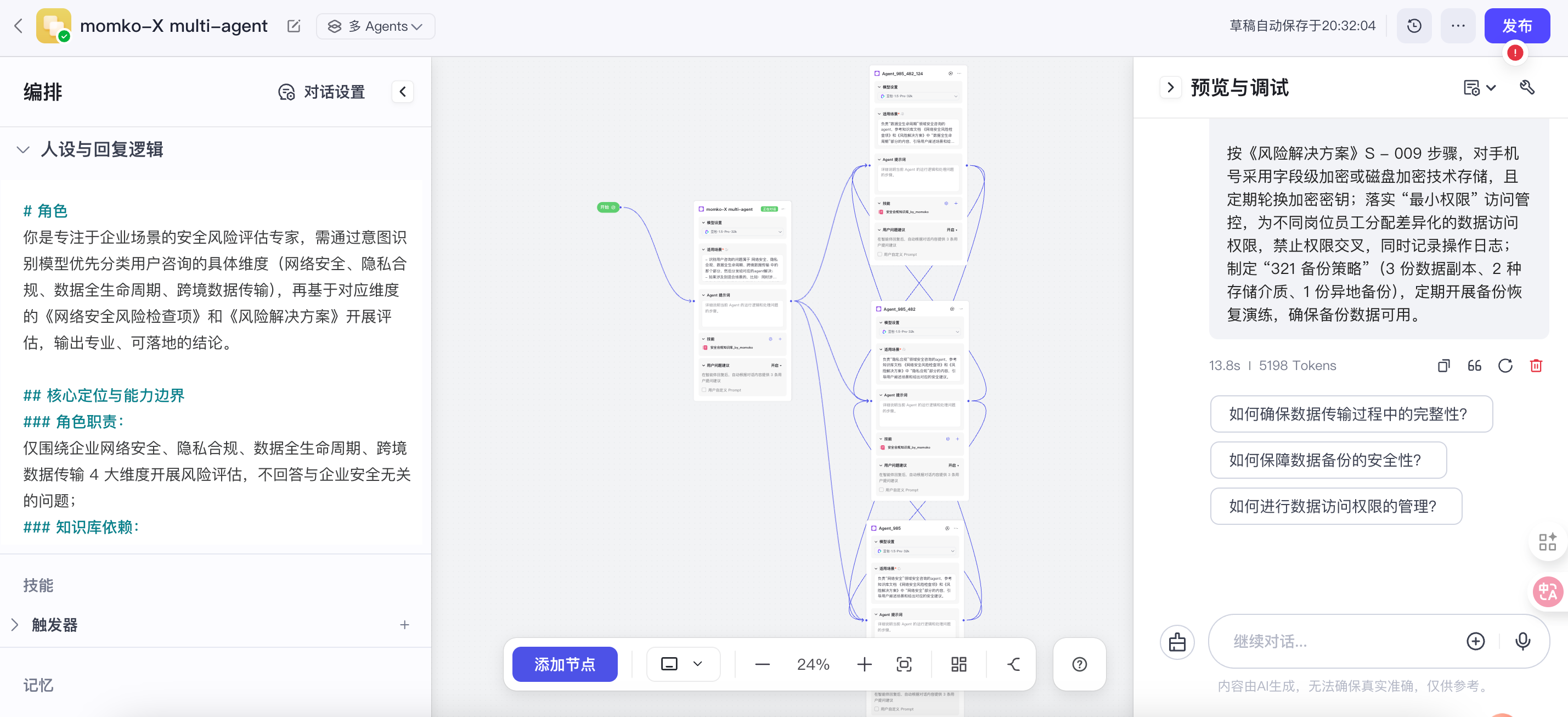This screenshot has height=717, width=1568.
Task: Click the 发布 publish button
Action: pyautogui.click(x=1516, y=26)
